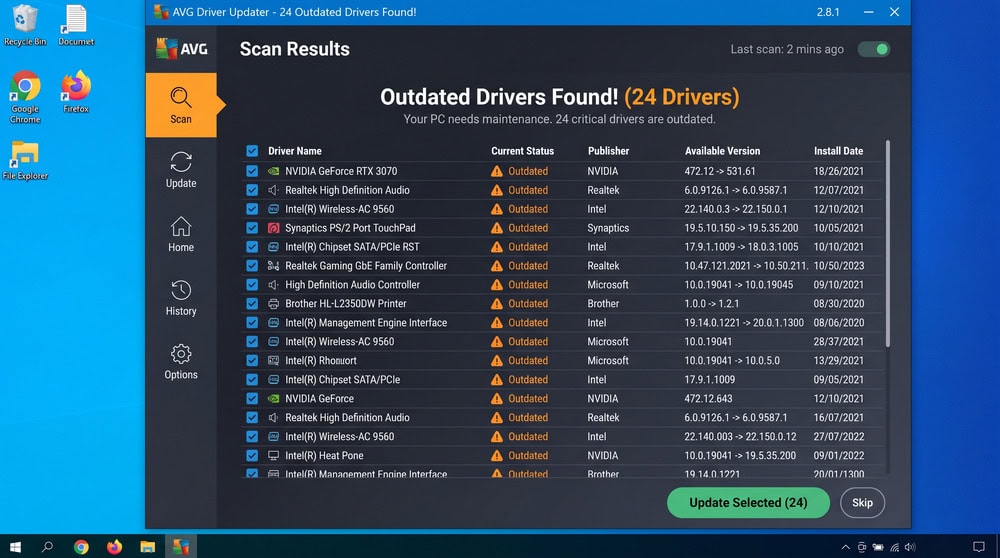The height and width of the screenshot is (558, 1000).
Task: Click warning icon on NVIDIA GeForce RTX 3070 row
Action: [497, 171]
